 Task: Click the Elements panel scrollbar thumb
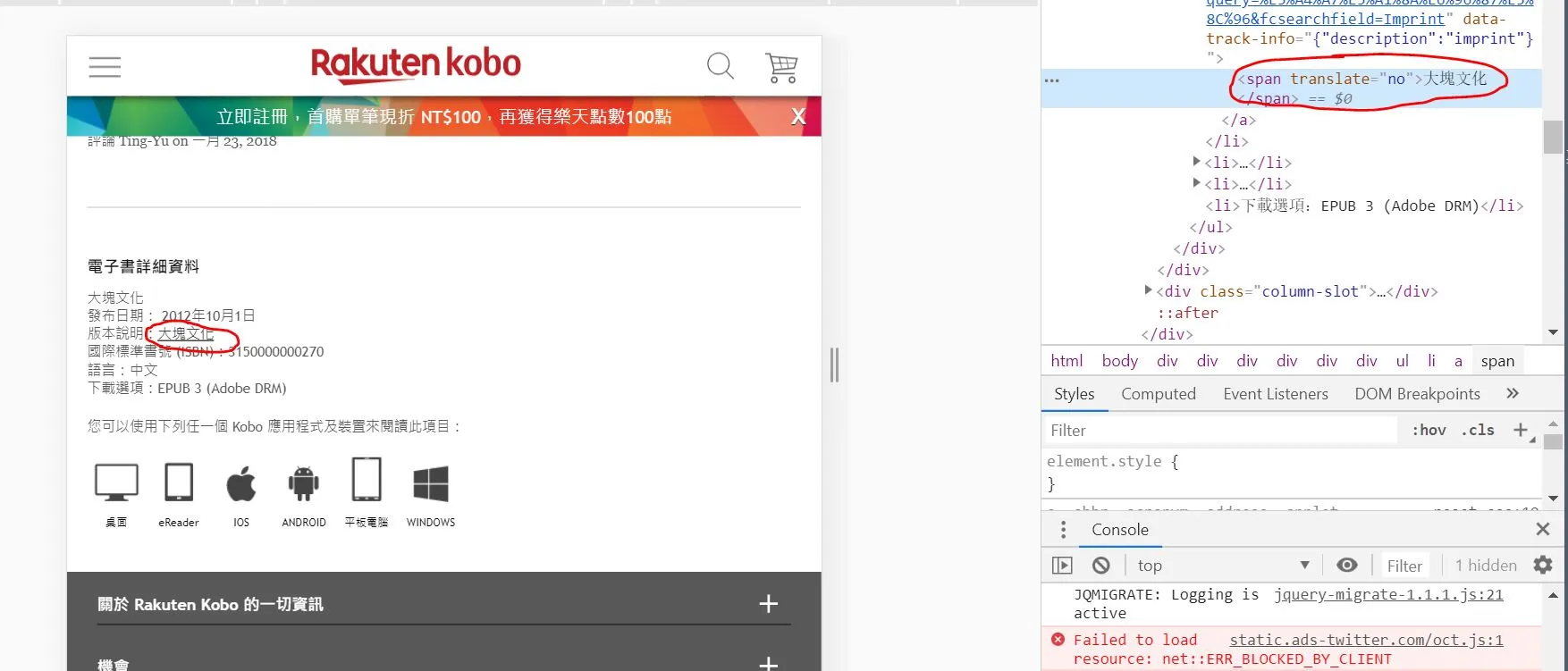[x=1553, y=137]
